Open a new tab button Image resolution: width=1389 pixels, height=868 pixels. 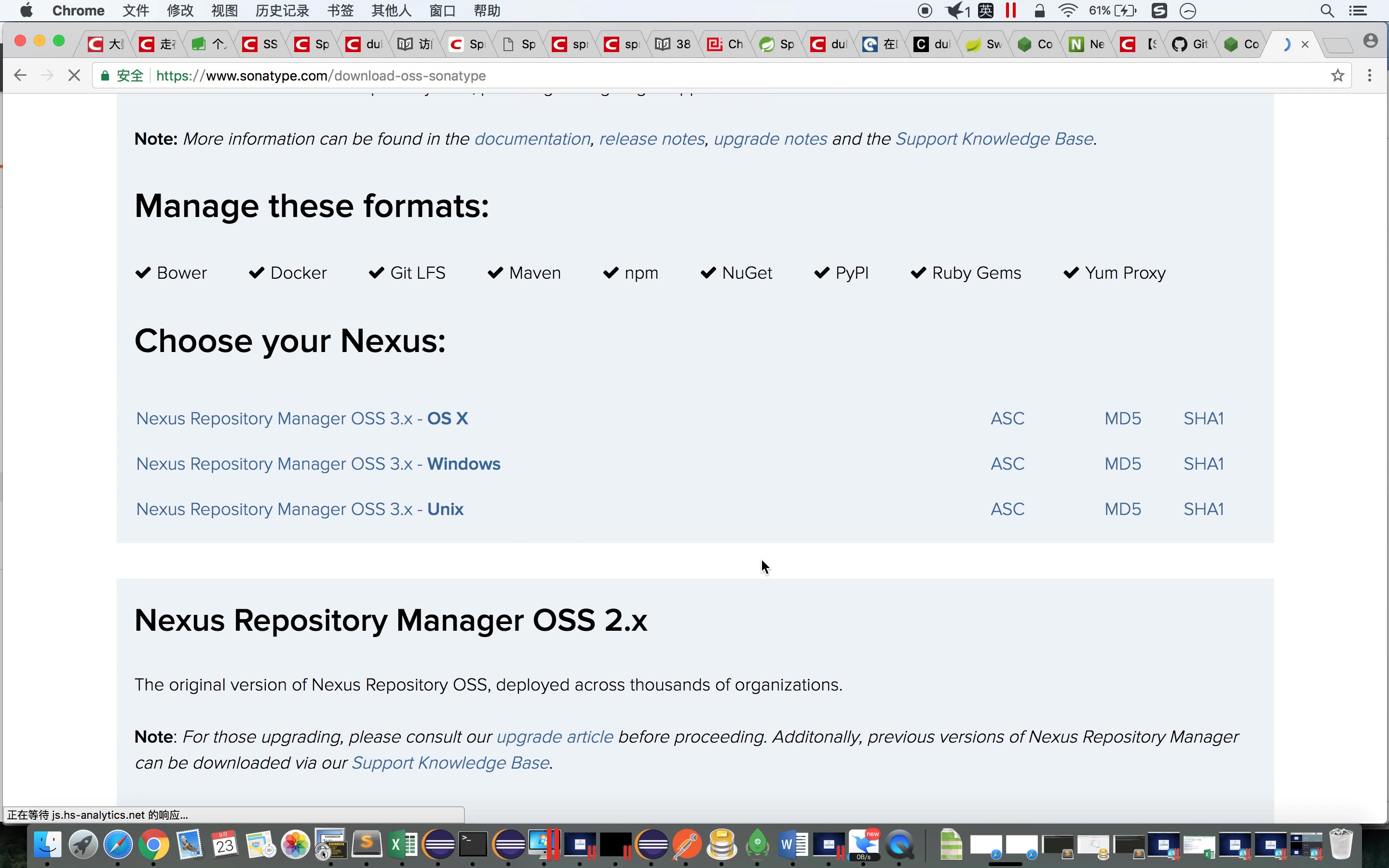click(x=1337, y=45)
